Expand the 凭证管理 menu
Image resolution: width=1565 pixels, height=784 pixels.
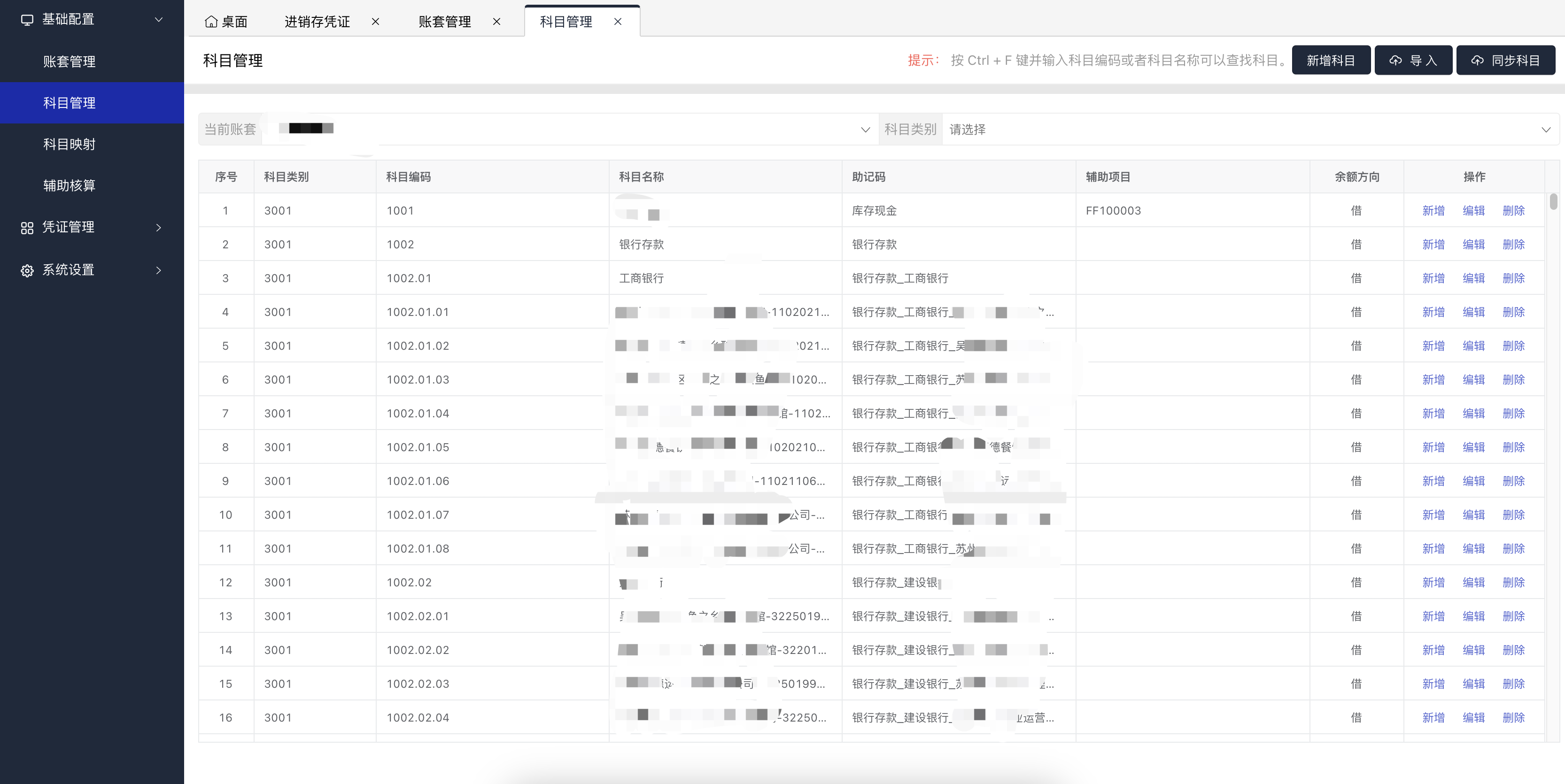click(159, 228)
